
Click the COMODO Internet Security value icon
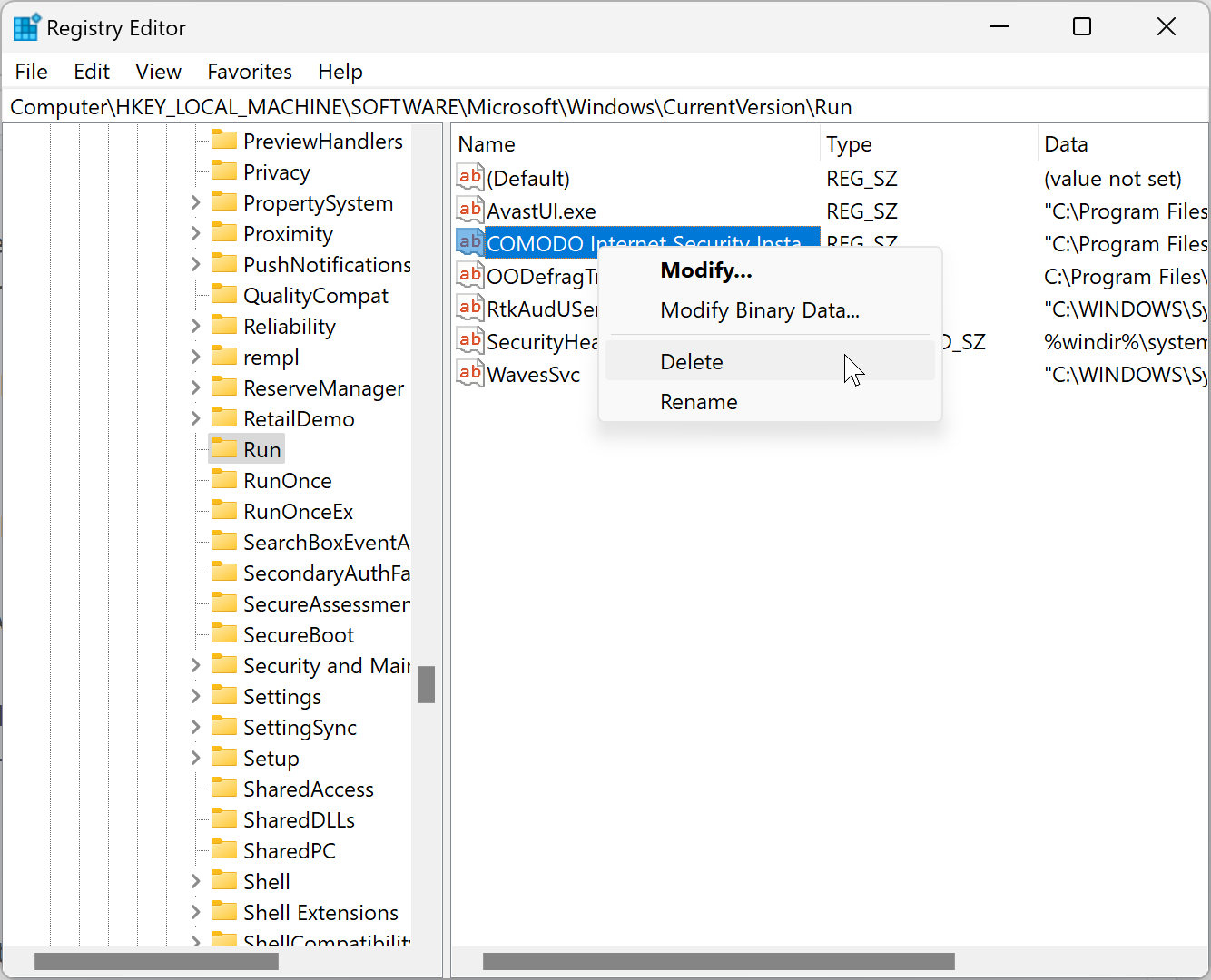(x=470, y=242)
